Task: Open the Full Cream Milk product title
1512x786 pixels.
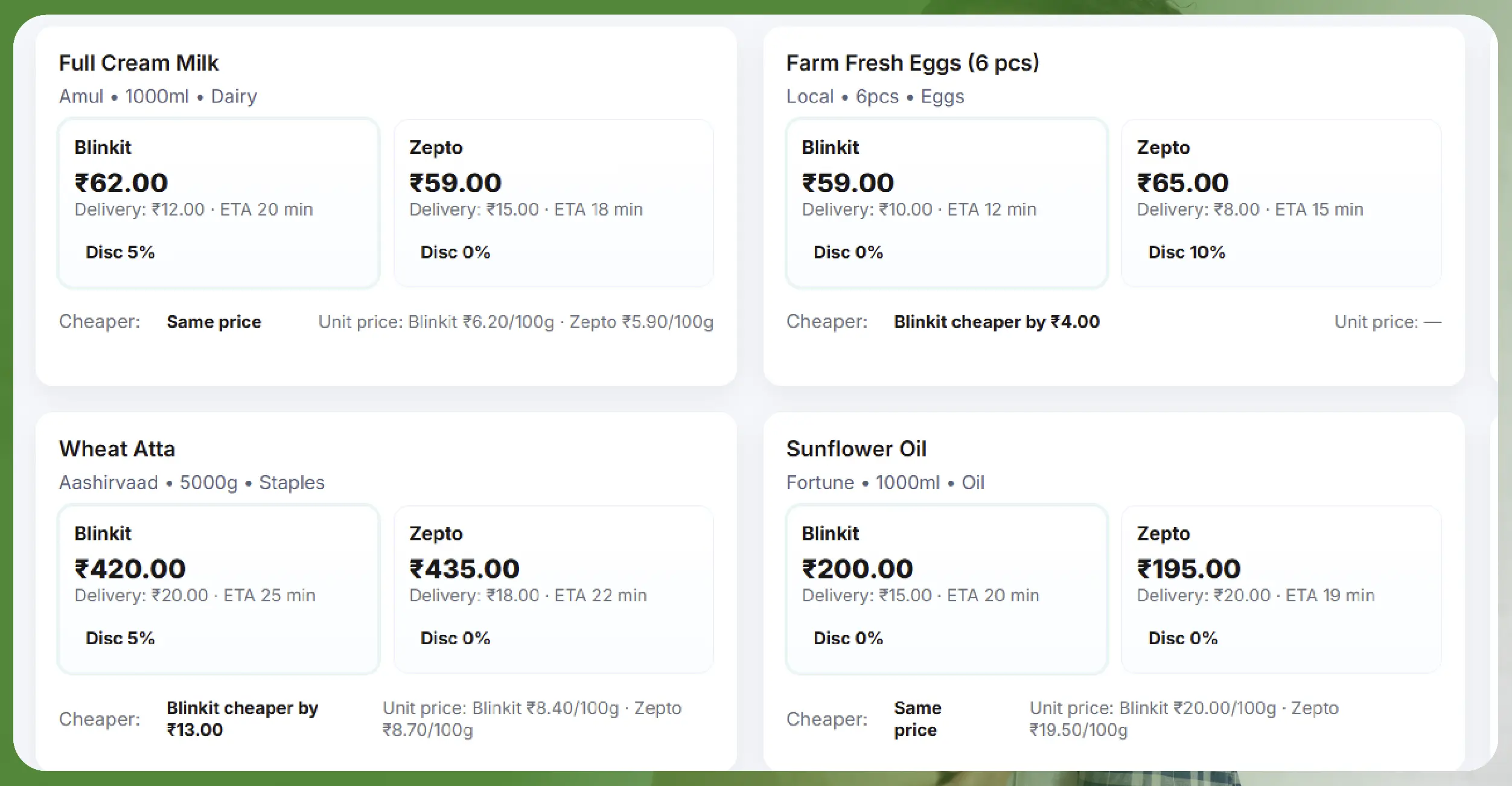Action: pyautogui.click(x=138, y=63)
